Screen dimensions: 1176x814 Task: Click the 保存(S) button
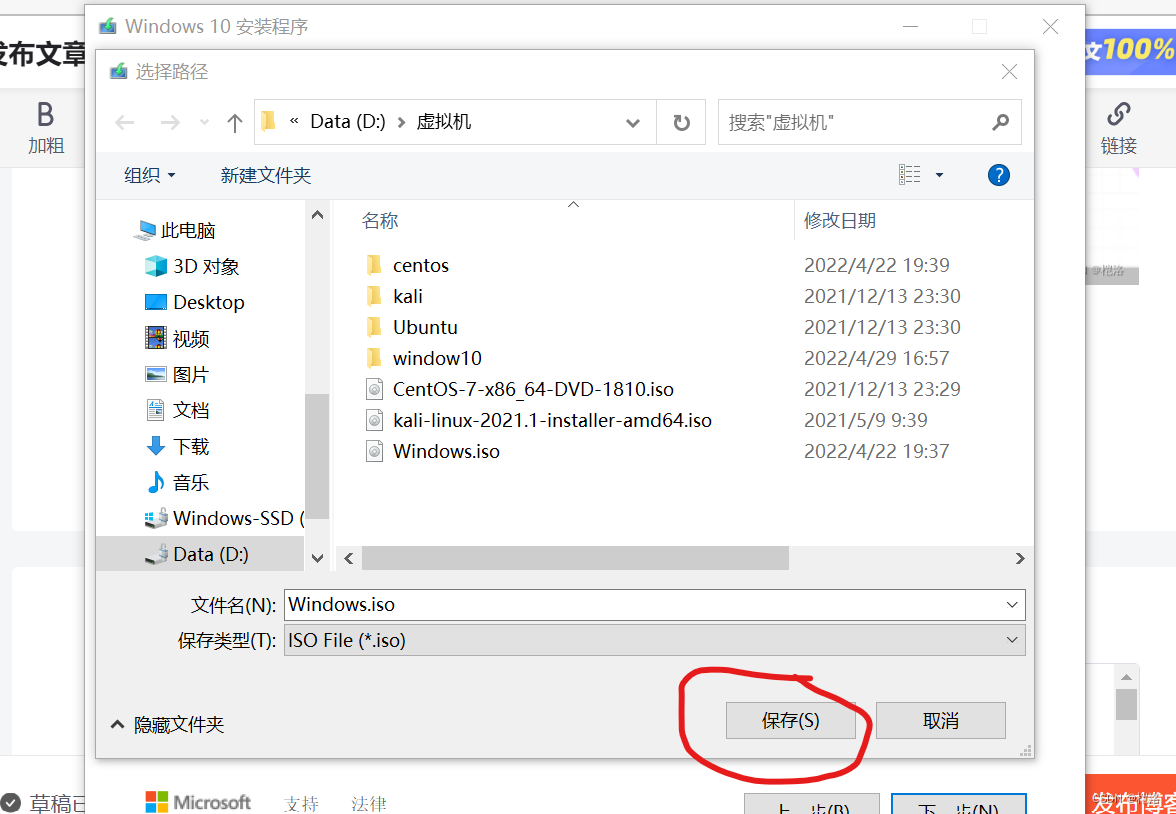click(x=790, y=721)
